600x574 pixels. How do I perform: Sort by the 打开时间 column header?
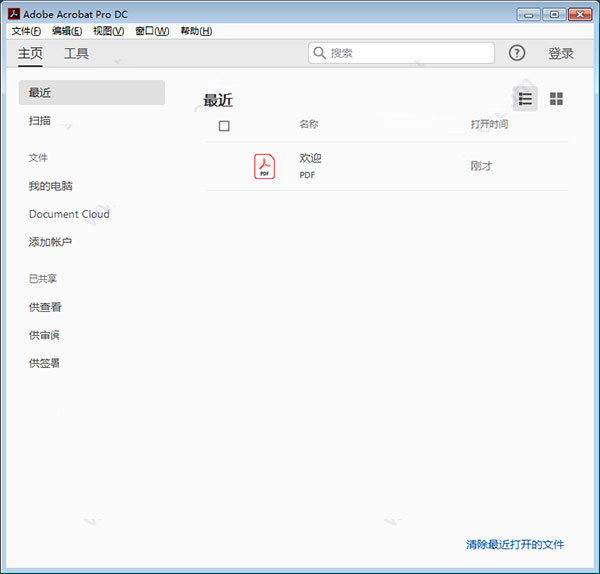pos(489,124)
